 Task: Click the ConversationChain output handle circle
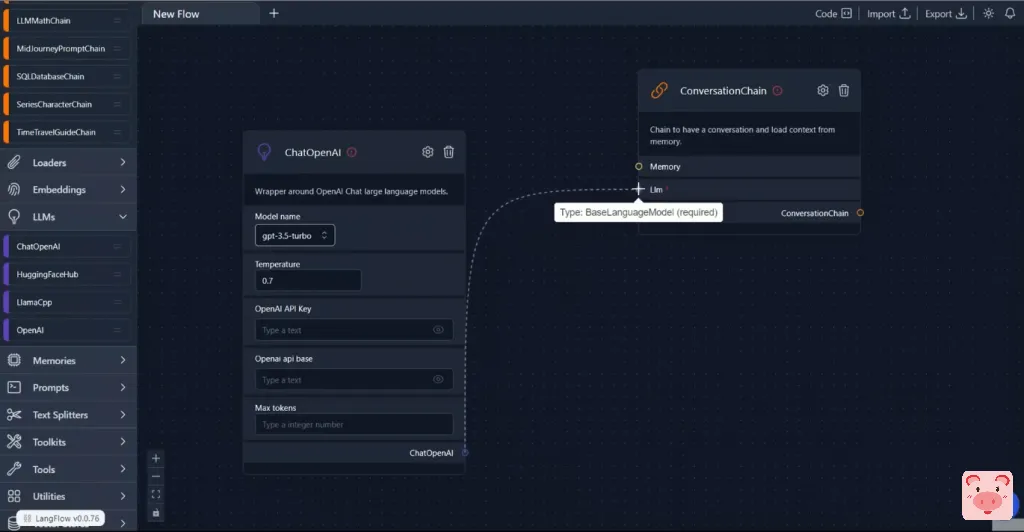point(860,213)
